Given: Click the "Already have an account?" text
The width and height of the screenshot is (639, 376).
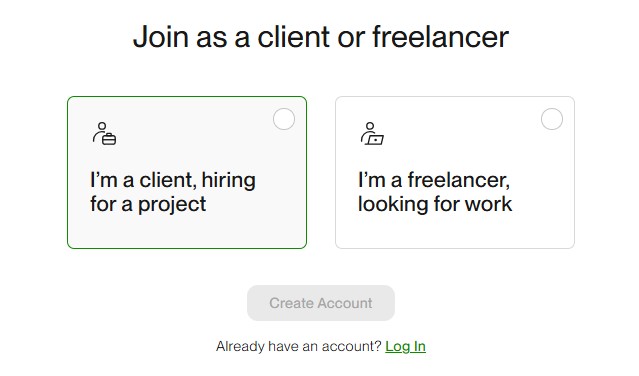Looking at the screenshot, I should click(x=298, y=346).
